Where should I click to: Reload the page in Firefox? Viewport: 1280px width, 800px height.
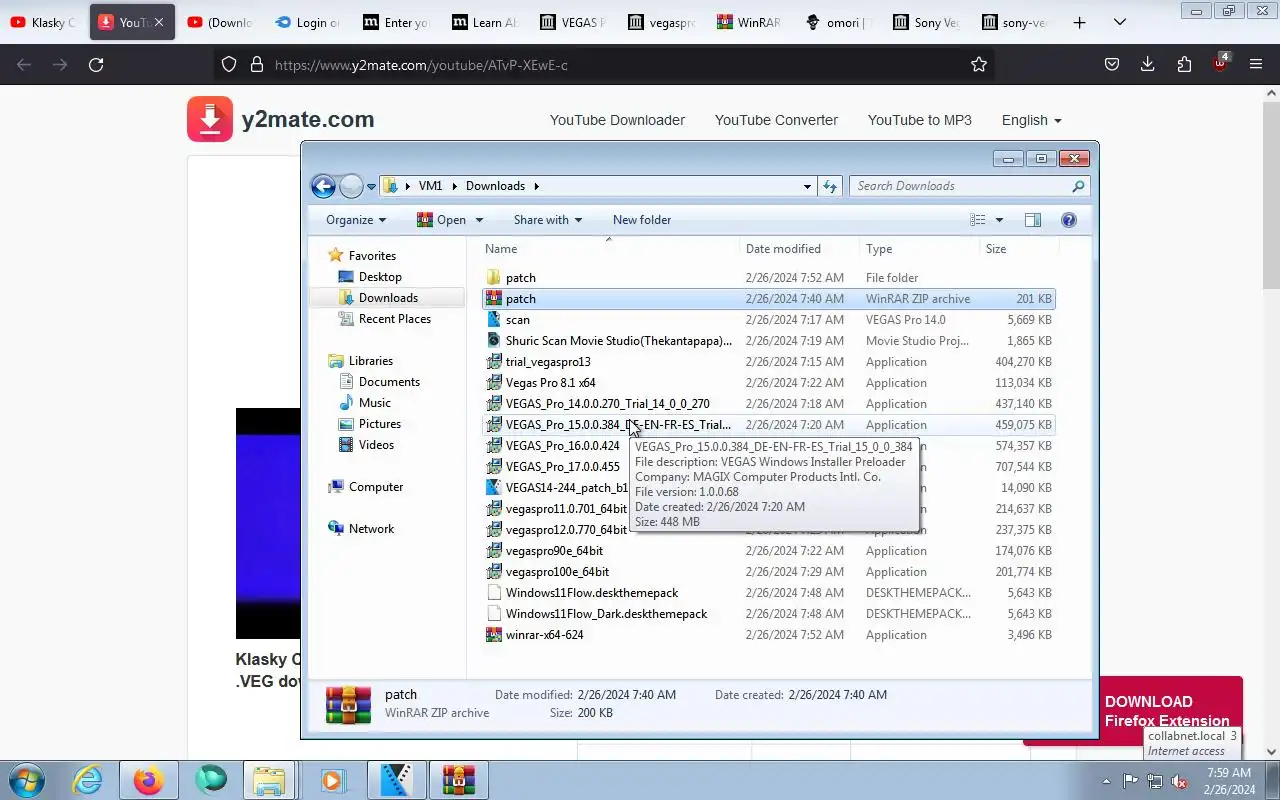(96, 65)
